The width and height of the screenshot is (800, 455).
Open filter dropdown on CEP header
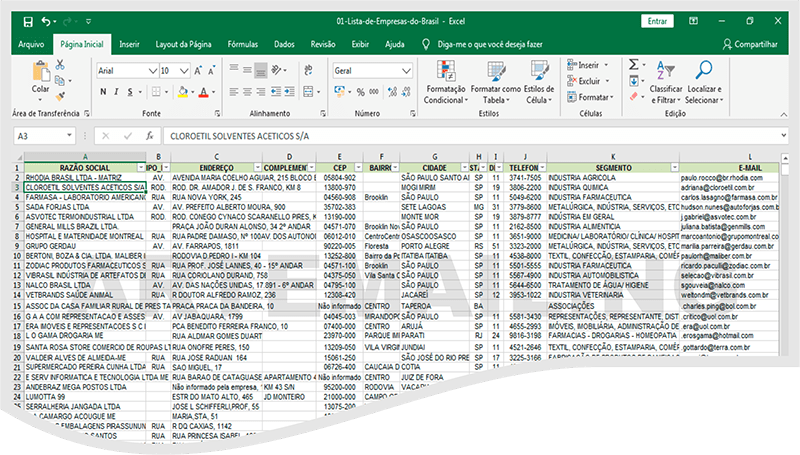pyautogui.click(x=358, y=168)
